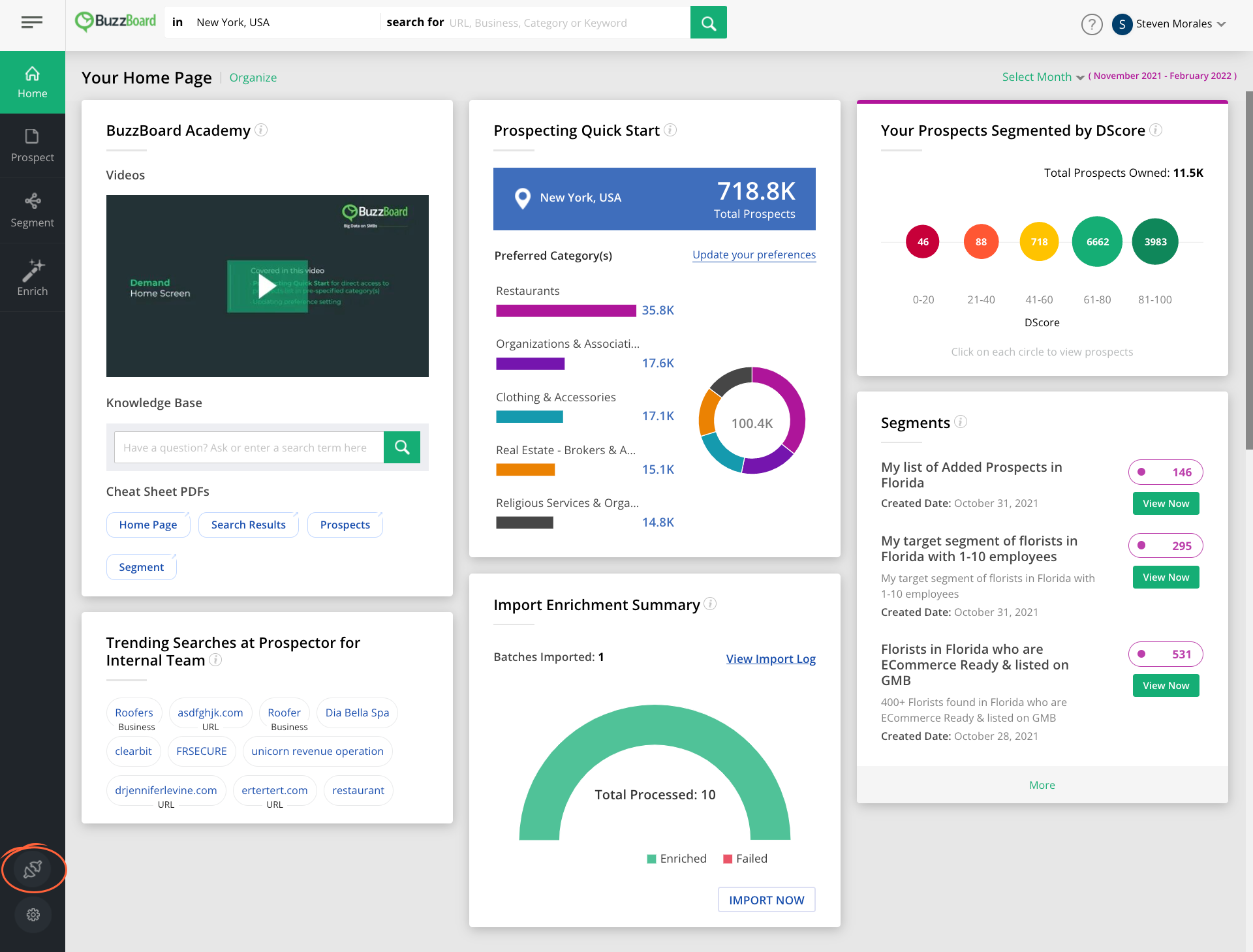Viewport: 1253px width, 952px height.
Task: Open the Segment cheat sheet PDF
Action: (142, 567)
